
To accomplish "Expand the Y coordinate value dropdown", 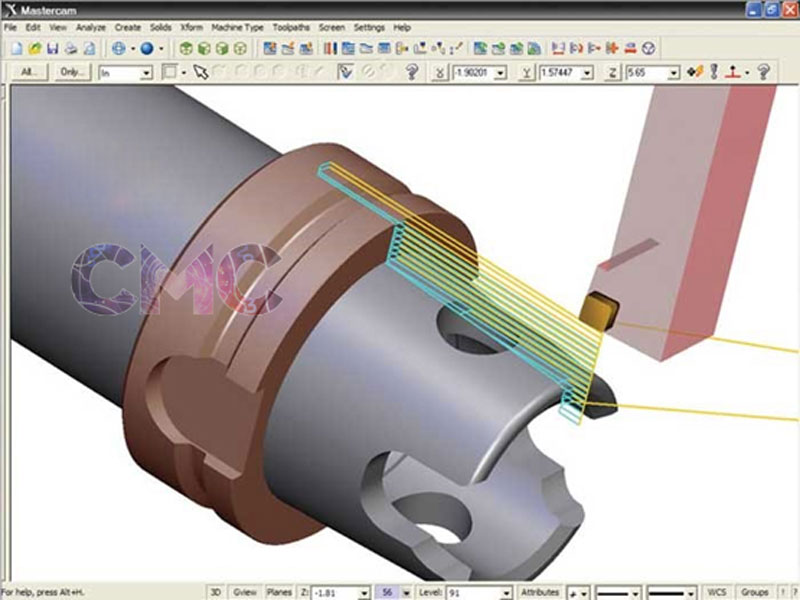I will coord(587,73).
